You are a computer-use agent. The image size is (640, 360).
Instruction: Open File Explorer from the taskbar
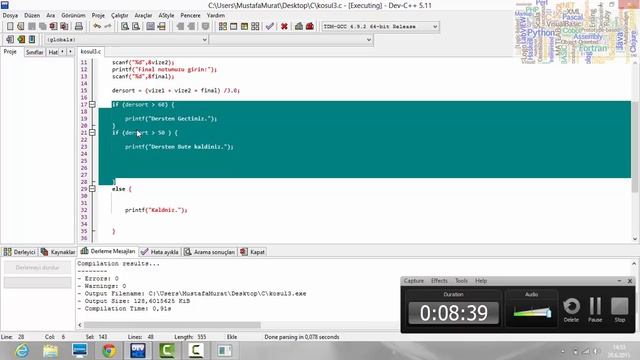coord(51,351)
